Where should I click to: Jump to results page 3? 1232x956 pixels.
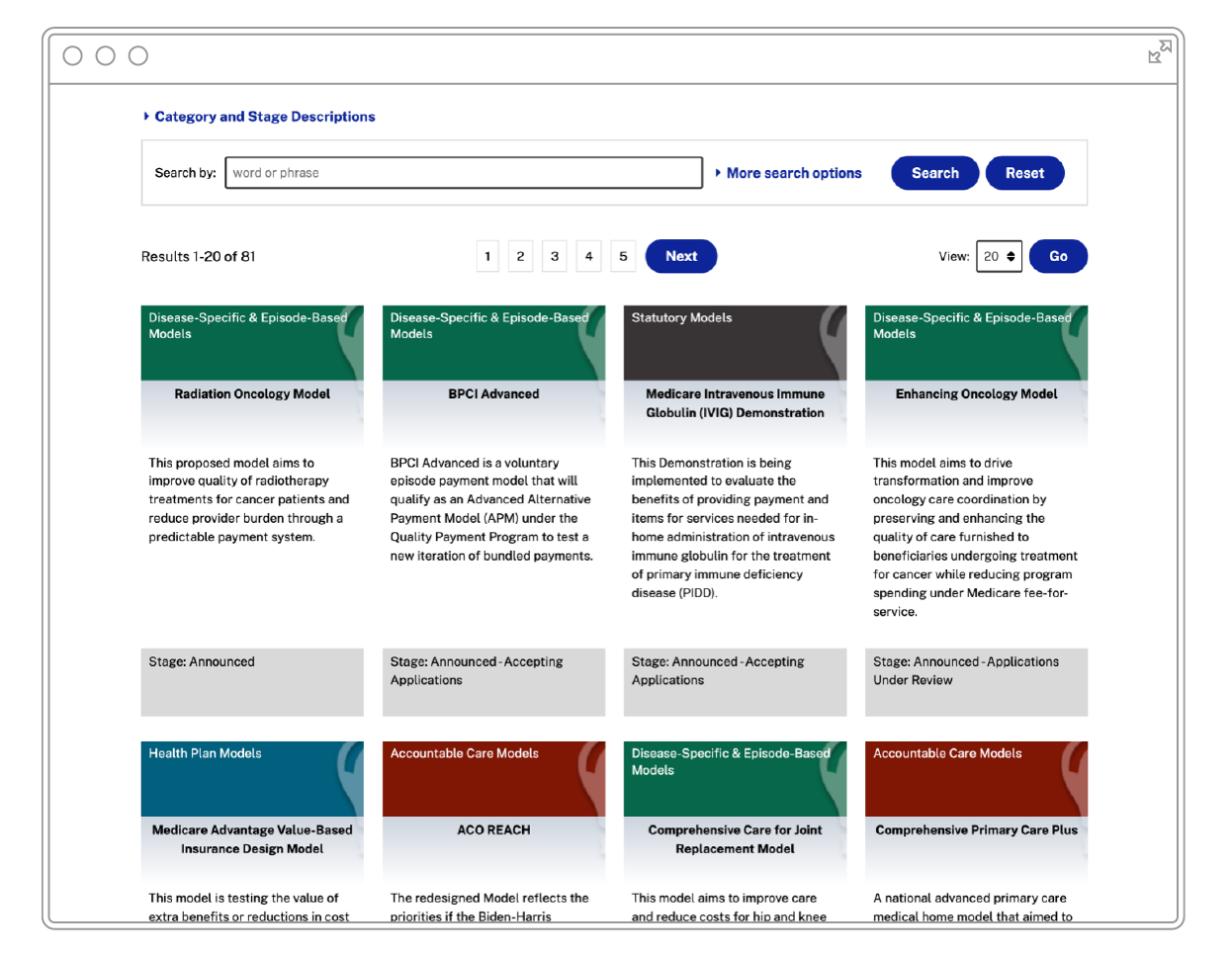[x=554, y=256]
